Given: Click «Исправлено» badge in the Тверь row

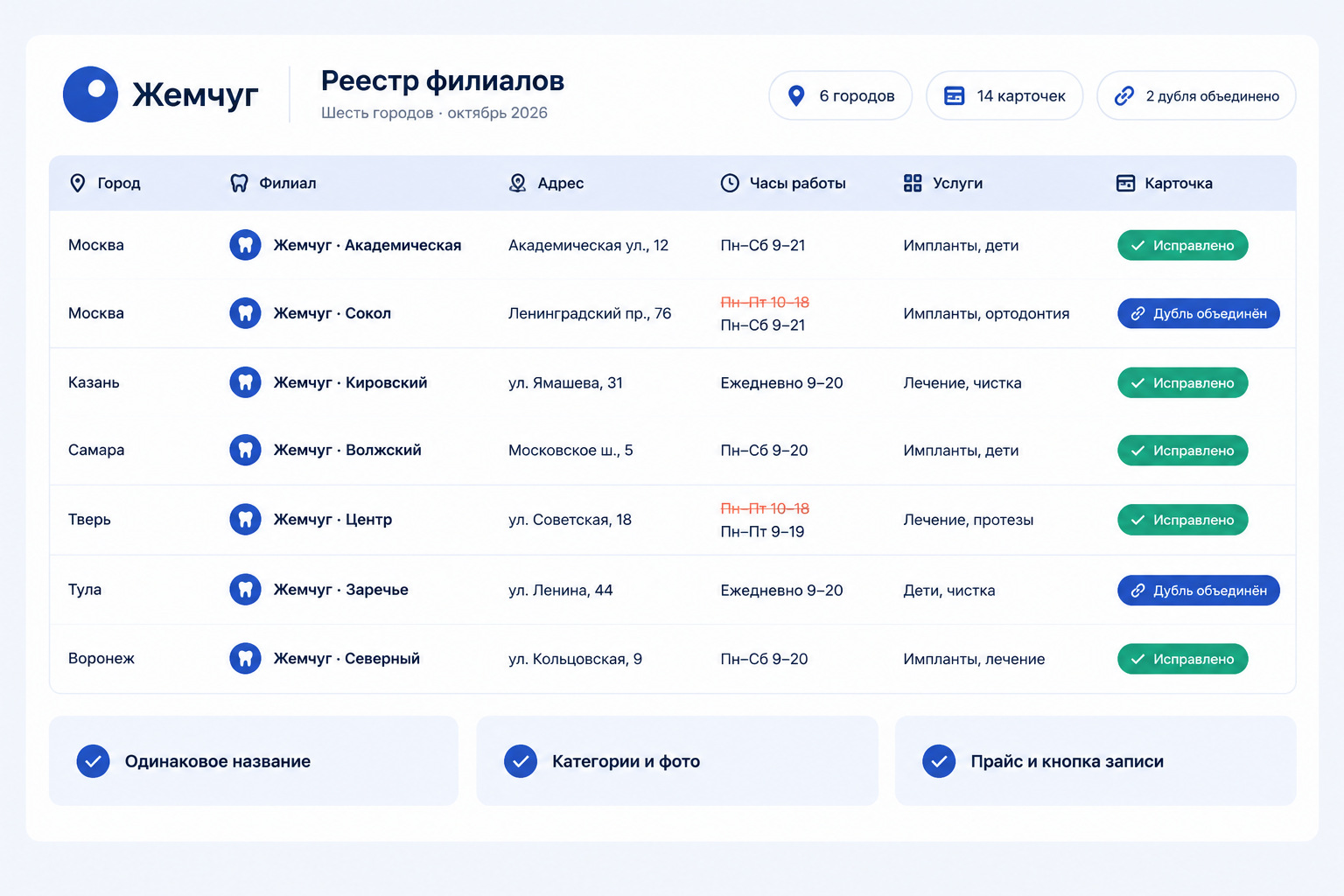Looking at the screenshot, I should point(1183,520).
